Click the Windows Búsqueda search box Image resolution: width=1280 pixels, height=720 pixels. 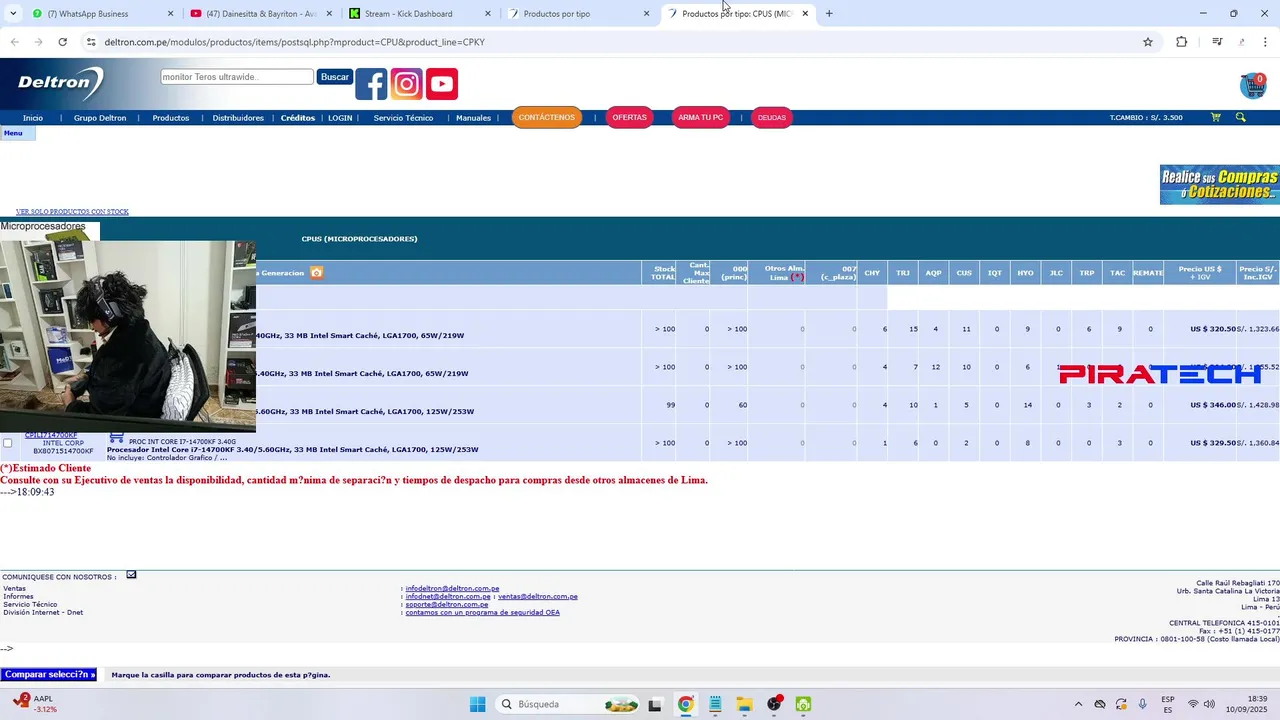[567, 704]
